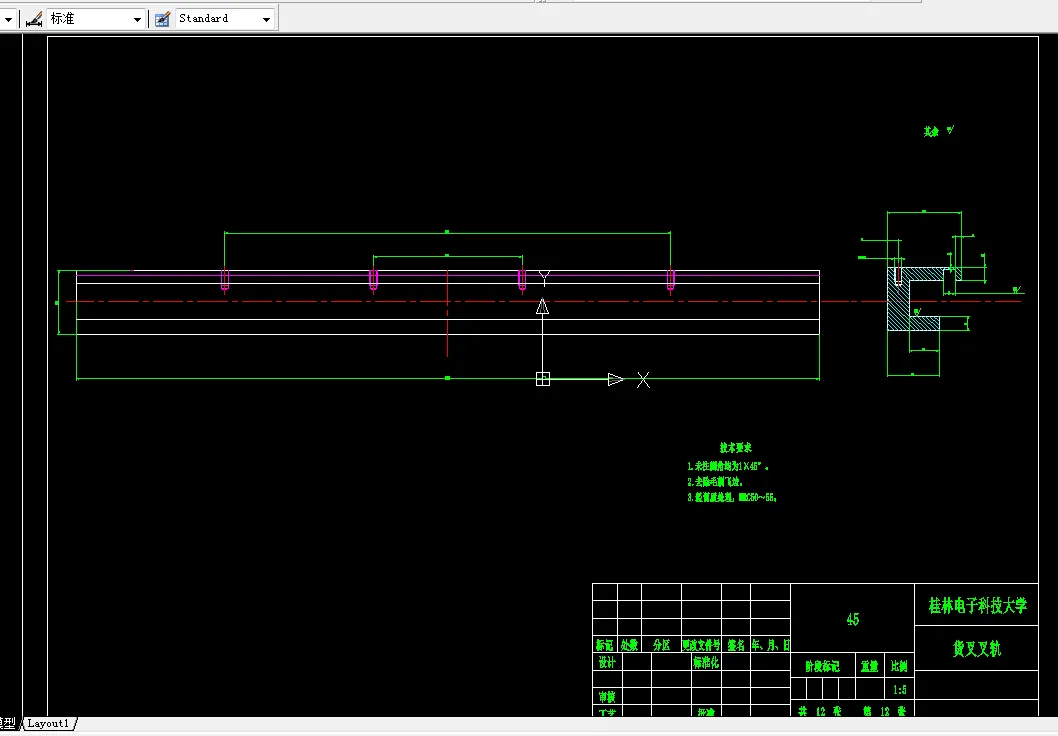The height and width of the screenshot is (736, 1058).
Task: Select the 阶段标记 header cell
Action: pyautogui.click(x=823, y=666)
